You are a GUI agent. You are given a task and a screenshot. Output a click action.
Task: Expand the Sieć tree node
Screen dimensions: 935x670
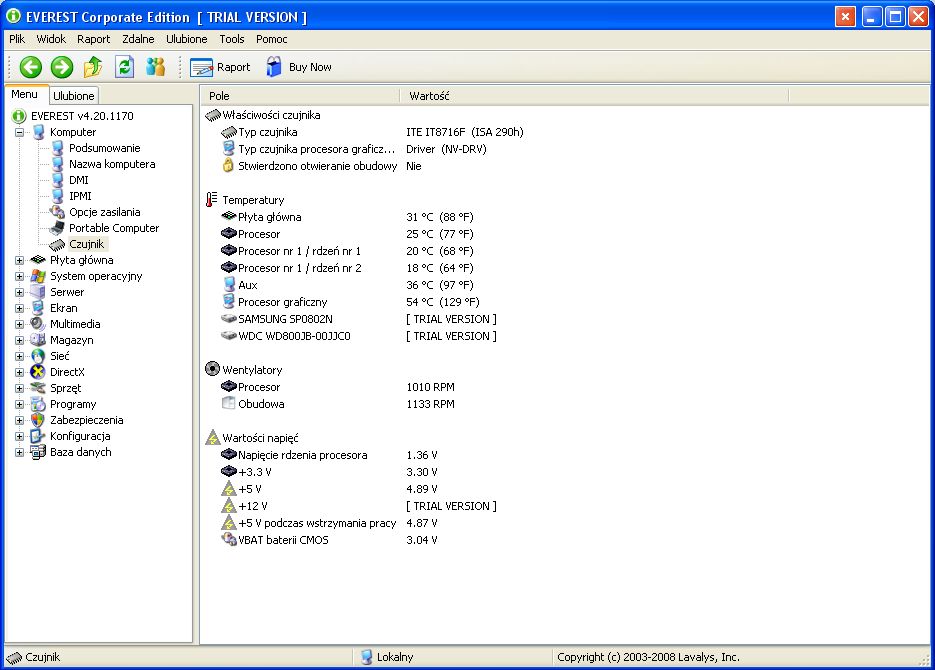click(x=20, y=356)
